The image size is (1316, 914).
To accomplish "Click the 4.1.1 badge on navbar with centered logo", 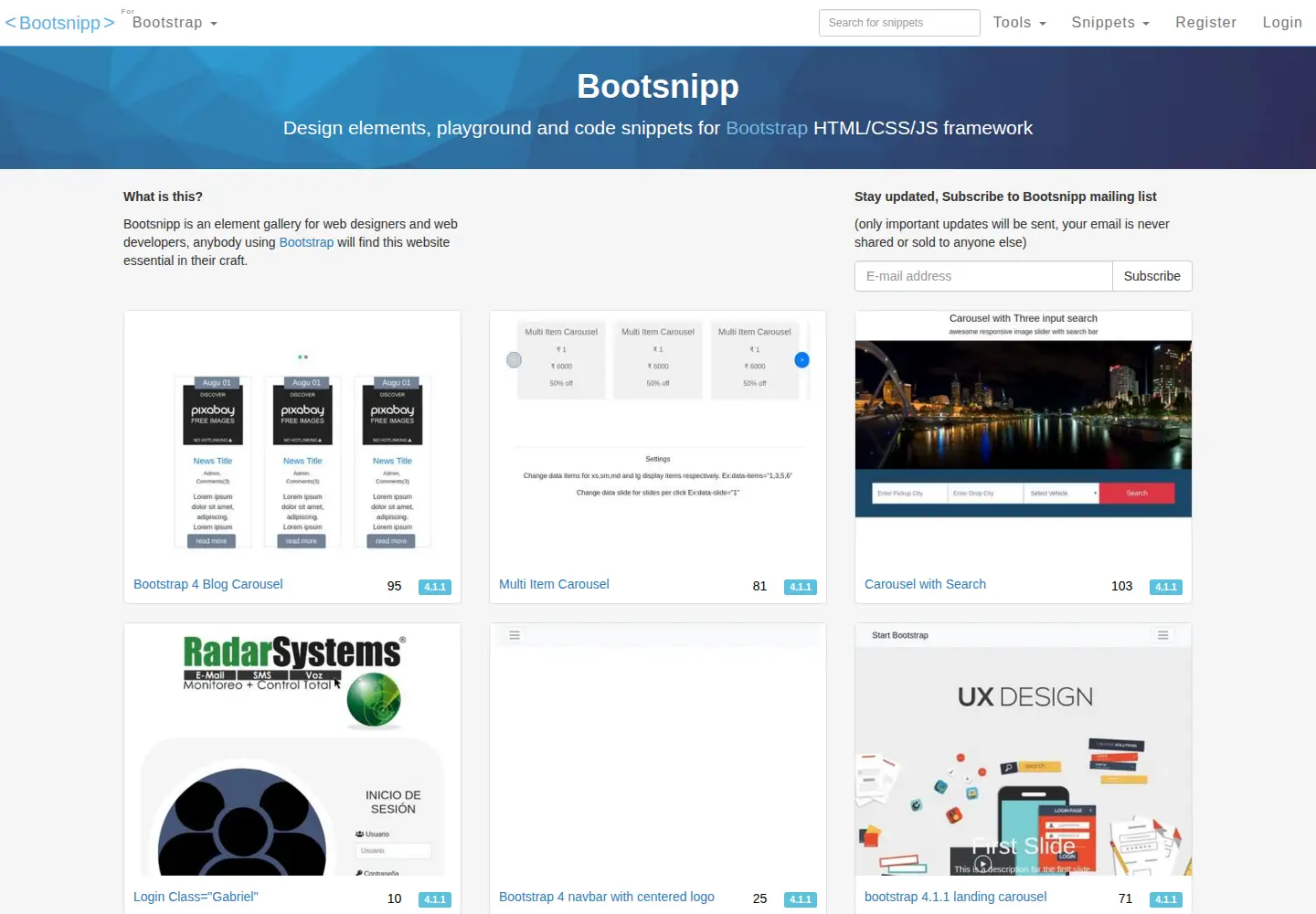I will pos(801,899).
